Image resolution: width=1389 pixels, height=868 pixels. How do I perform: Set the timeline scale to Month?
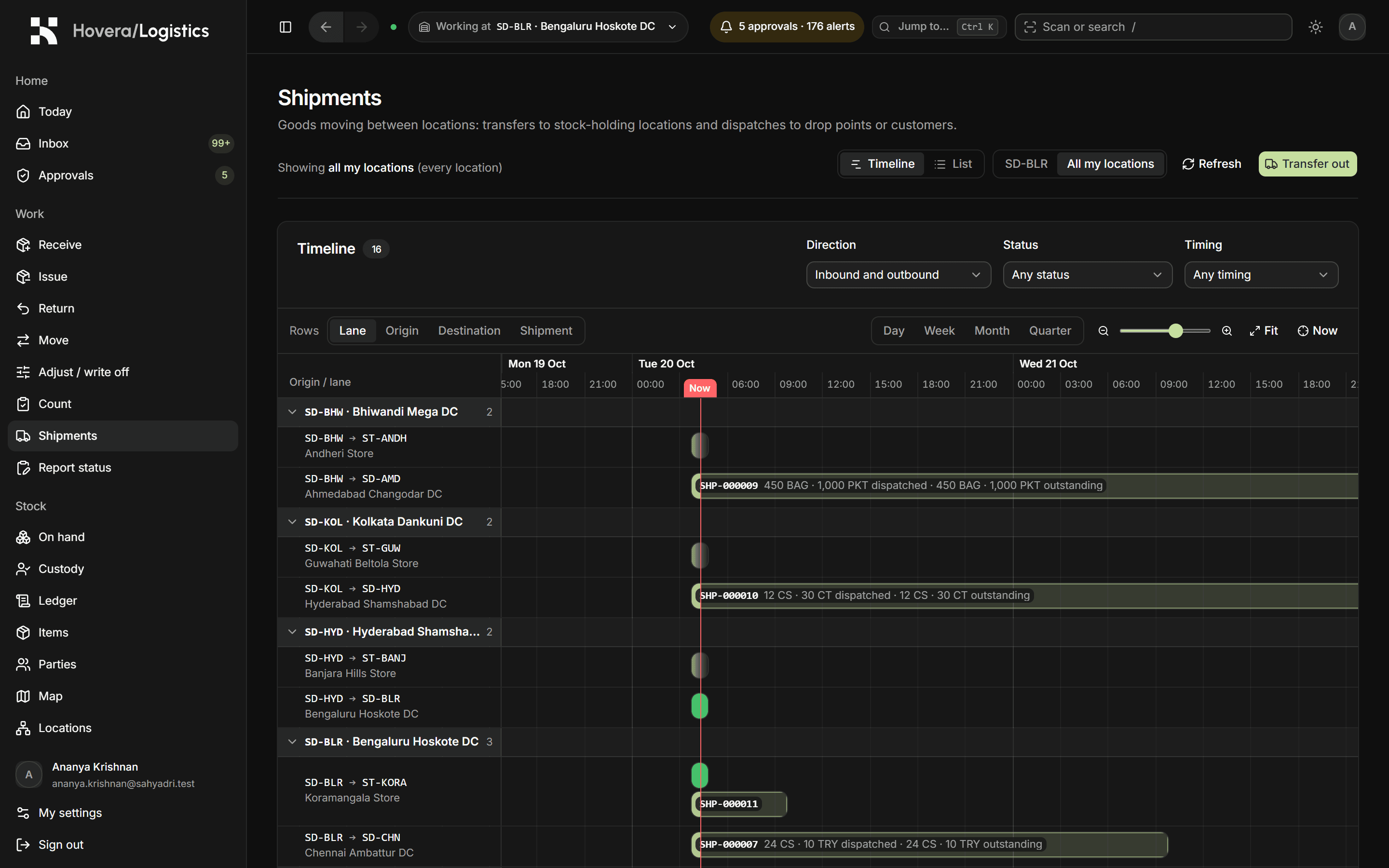tap(992, 331)
